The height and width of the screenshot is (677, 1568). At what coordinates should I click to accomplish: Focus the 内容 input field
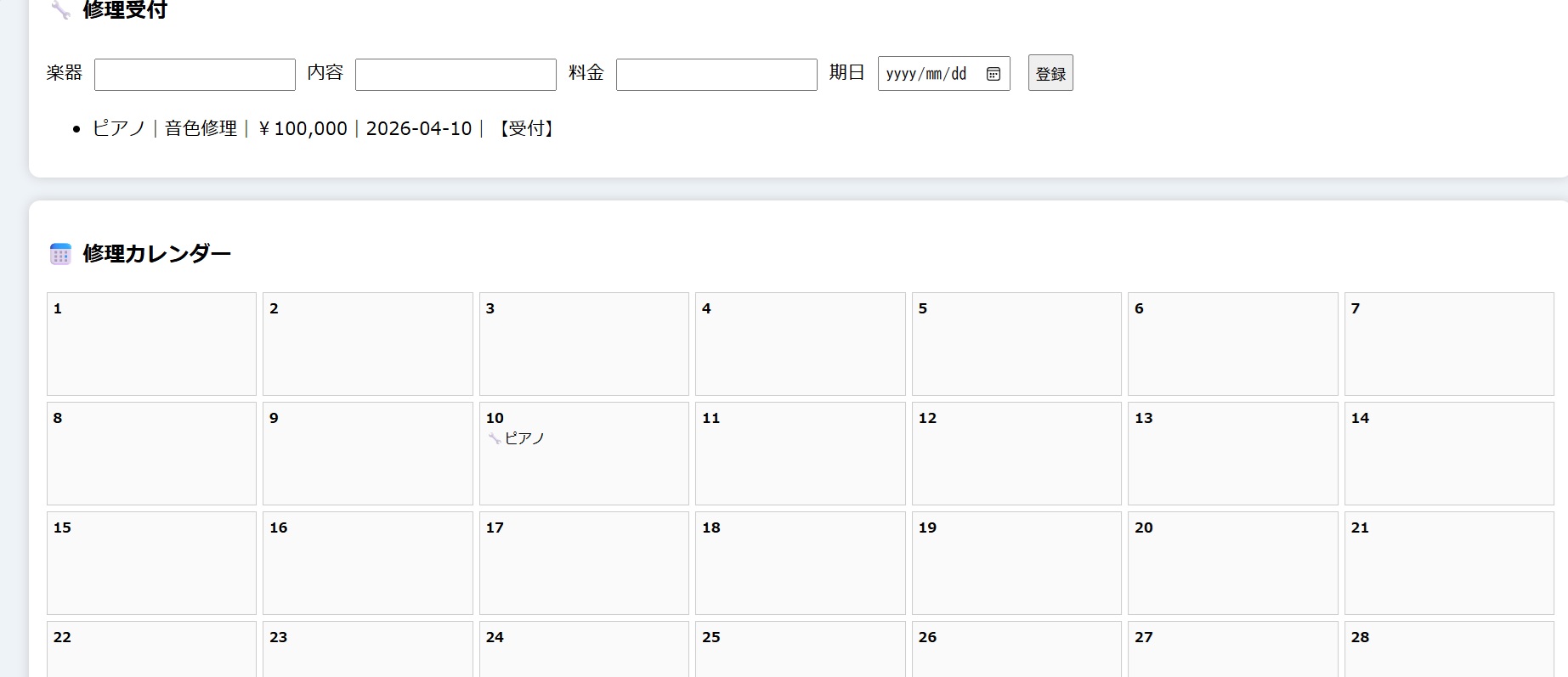click(x=456, y=75)
